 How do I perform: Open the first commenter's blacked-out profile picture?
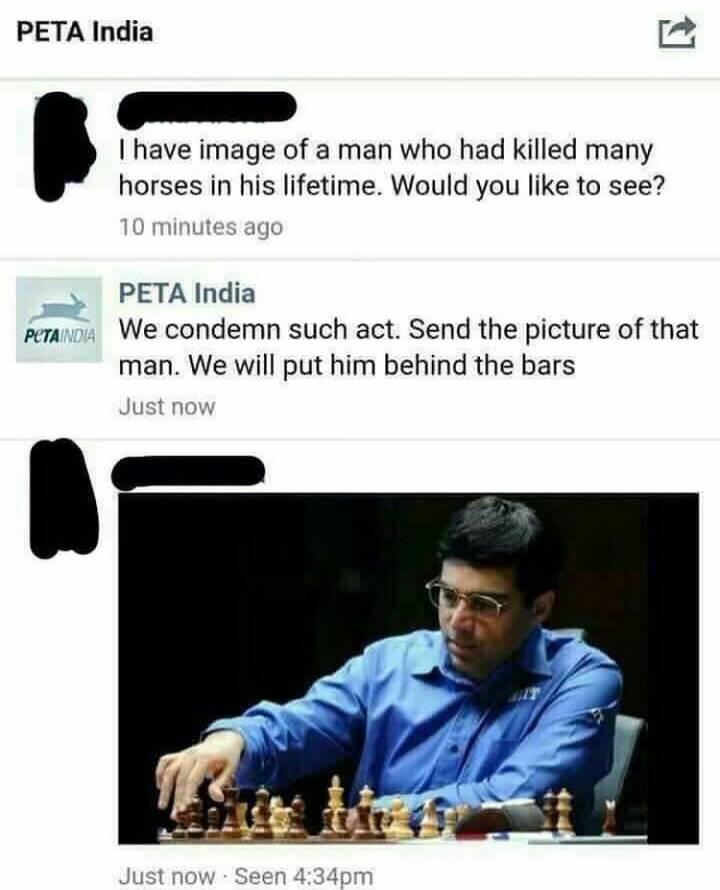pos(62,147)
